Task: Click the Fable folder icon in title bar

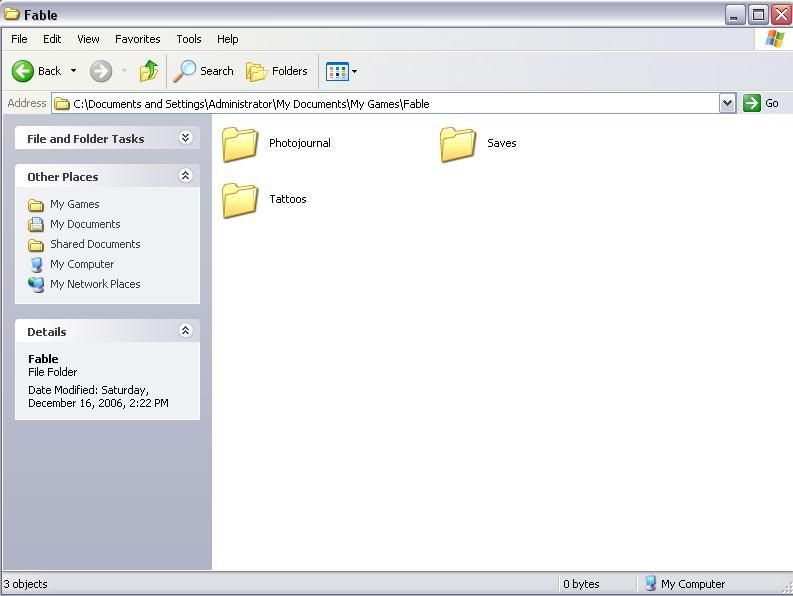Action: click(12, 14)
